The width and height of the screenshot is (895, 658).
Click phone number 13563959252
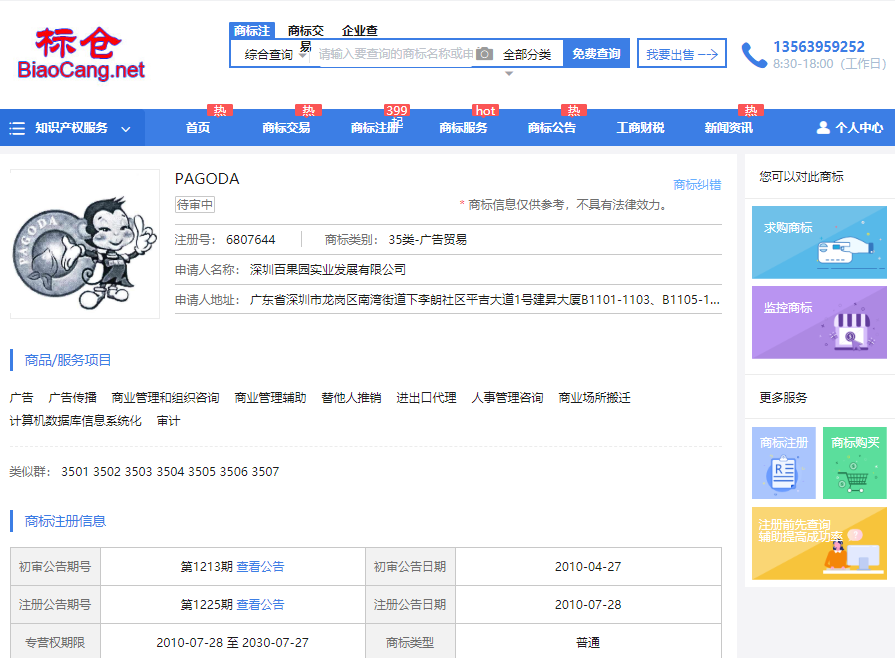pyautogui.click(x=819, y=47)
